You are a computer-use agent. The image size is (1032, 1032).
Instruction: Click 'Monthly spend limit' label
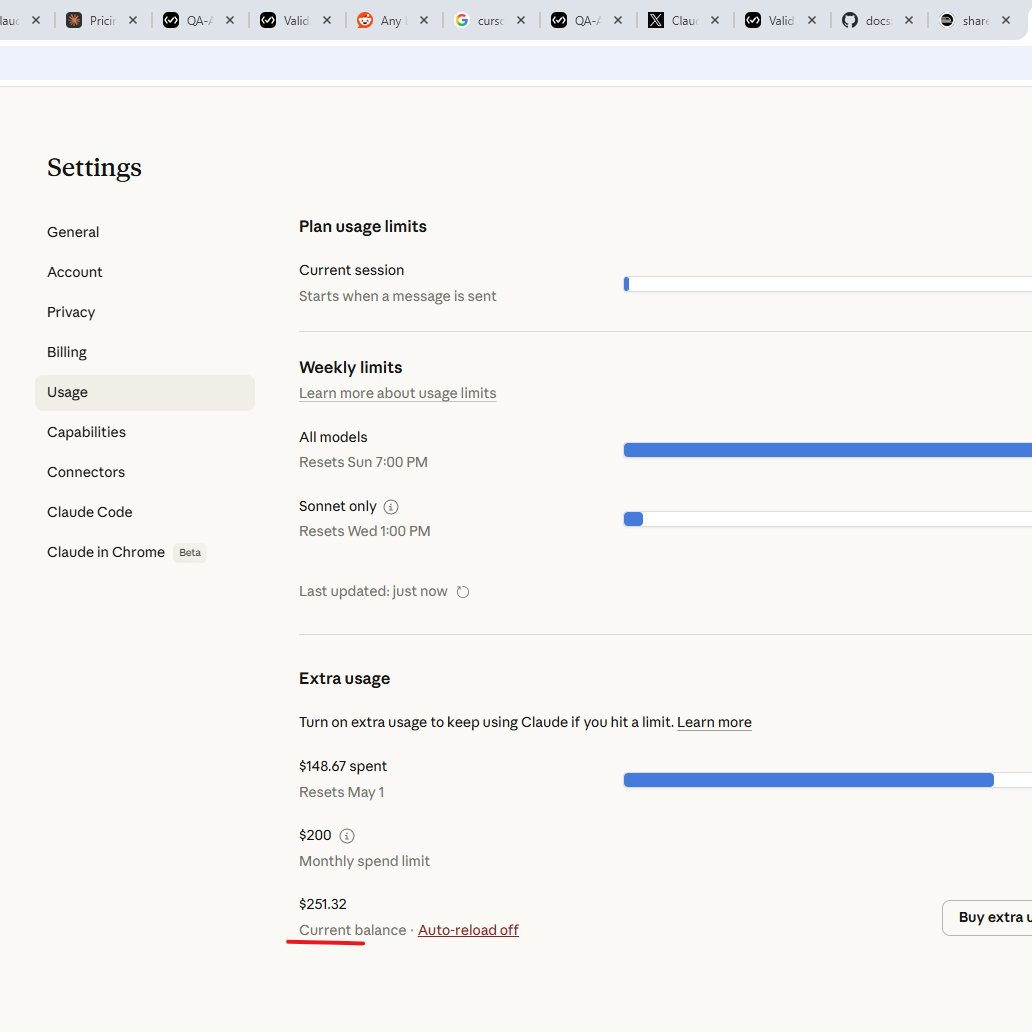[x=364, y=862]
